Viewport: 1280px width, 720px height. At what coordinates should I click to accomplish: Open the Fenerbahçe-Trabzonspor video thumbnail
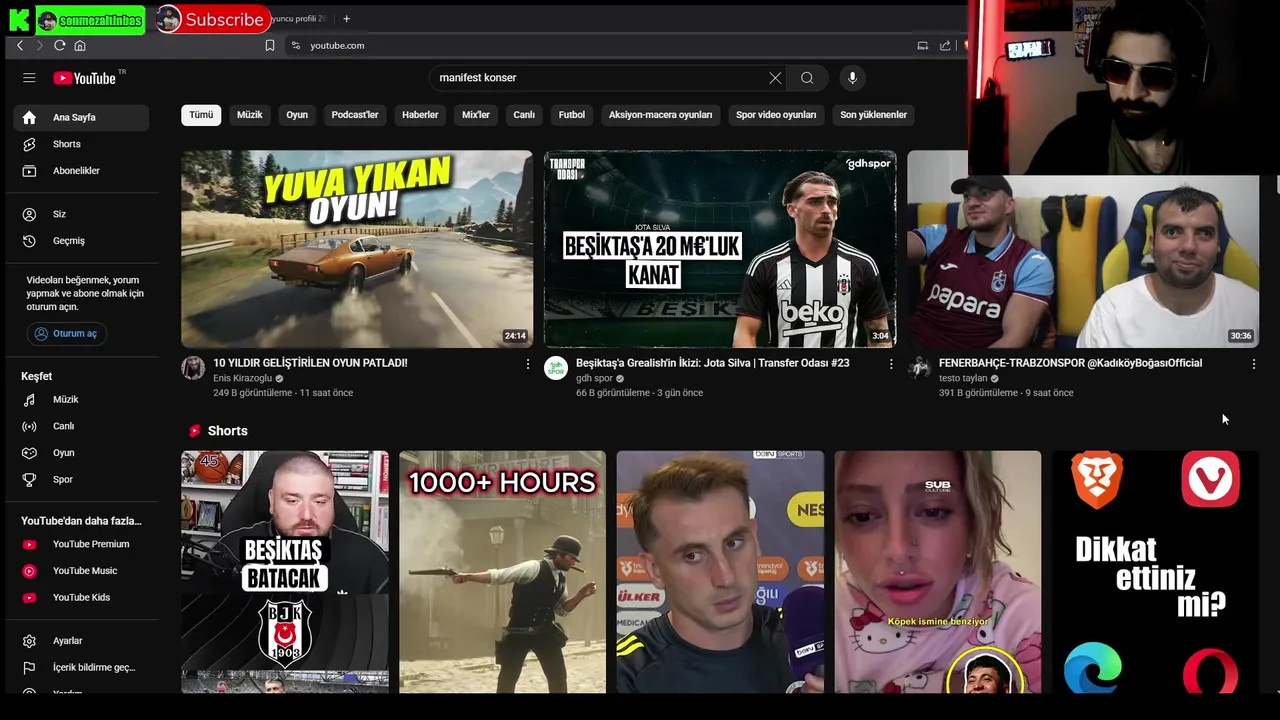[1083, 262]
